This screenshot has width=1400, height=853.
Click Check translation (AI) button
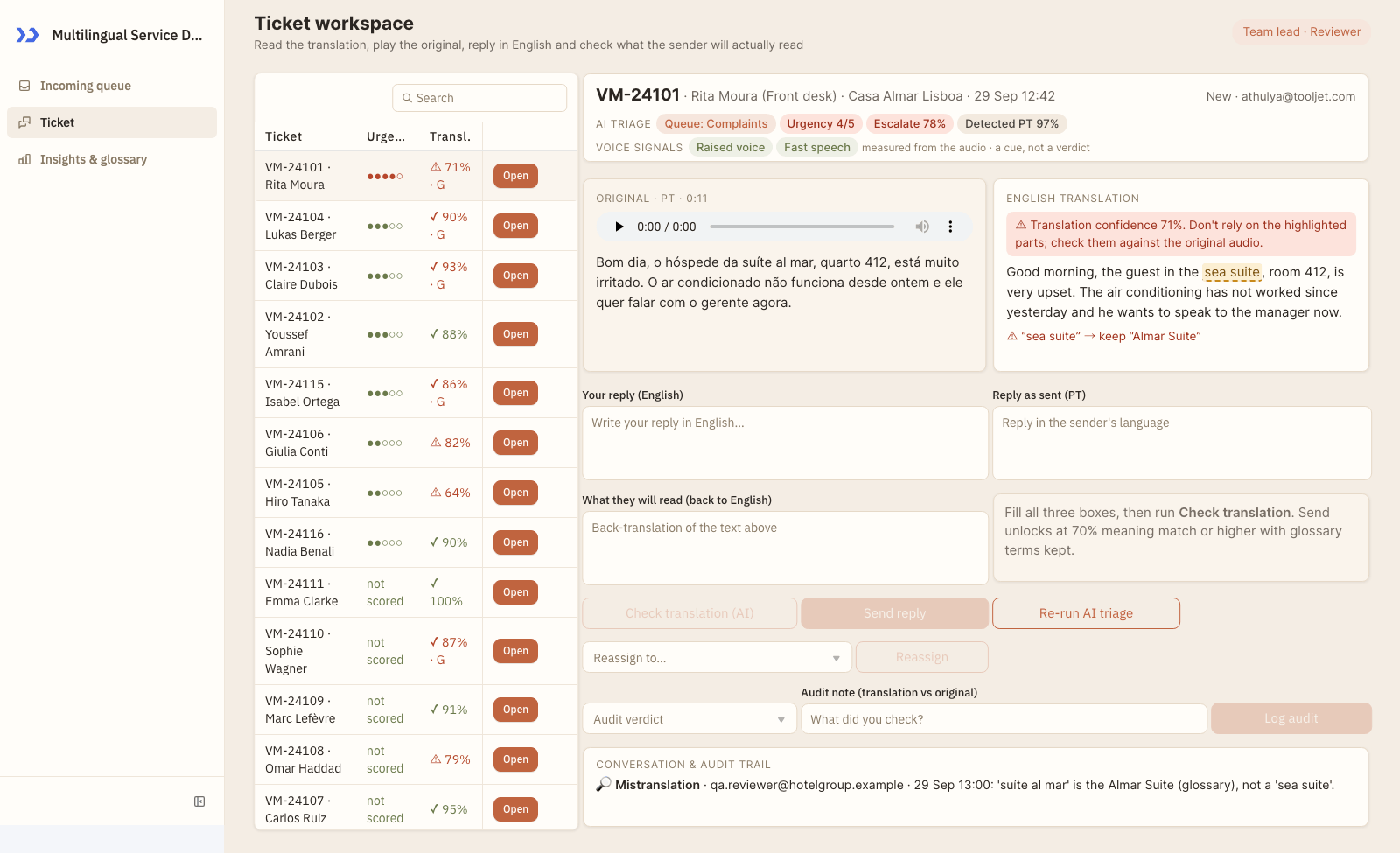point(689,613)
